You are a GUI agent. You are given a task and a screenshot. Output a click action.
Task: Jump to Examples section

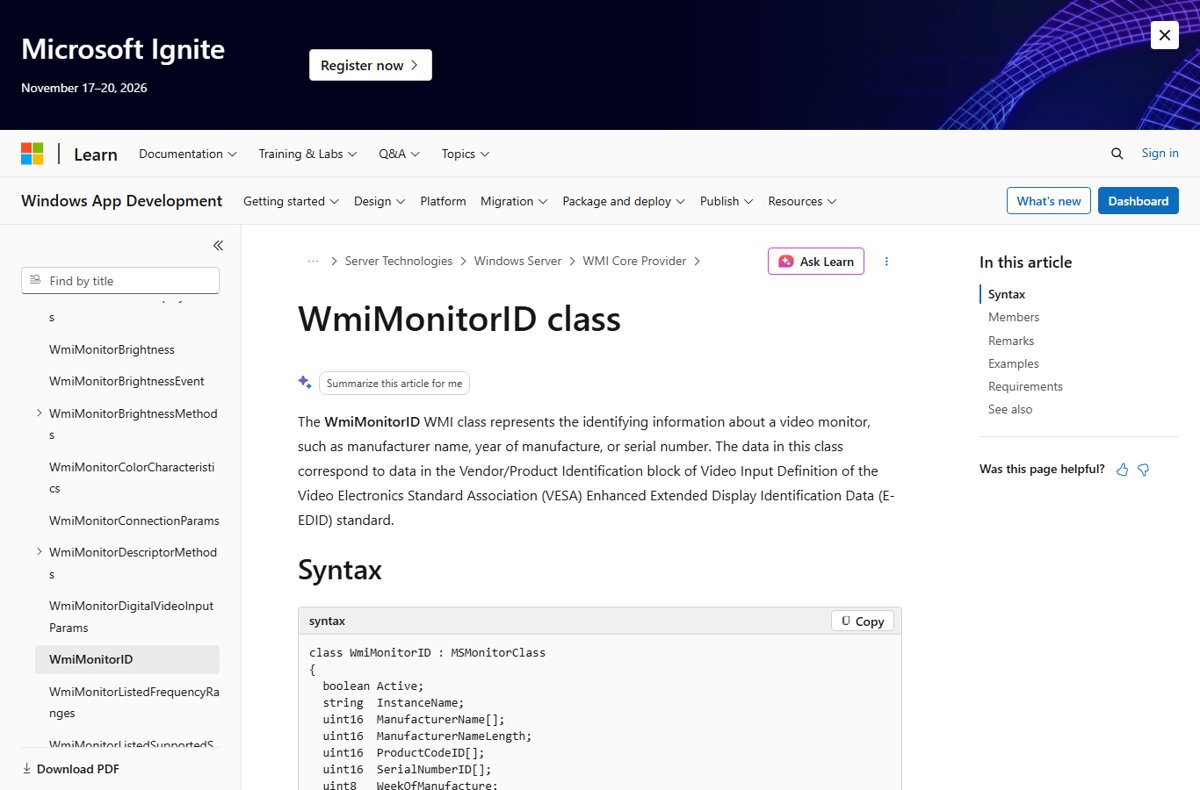(x=1013, y=364)
